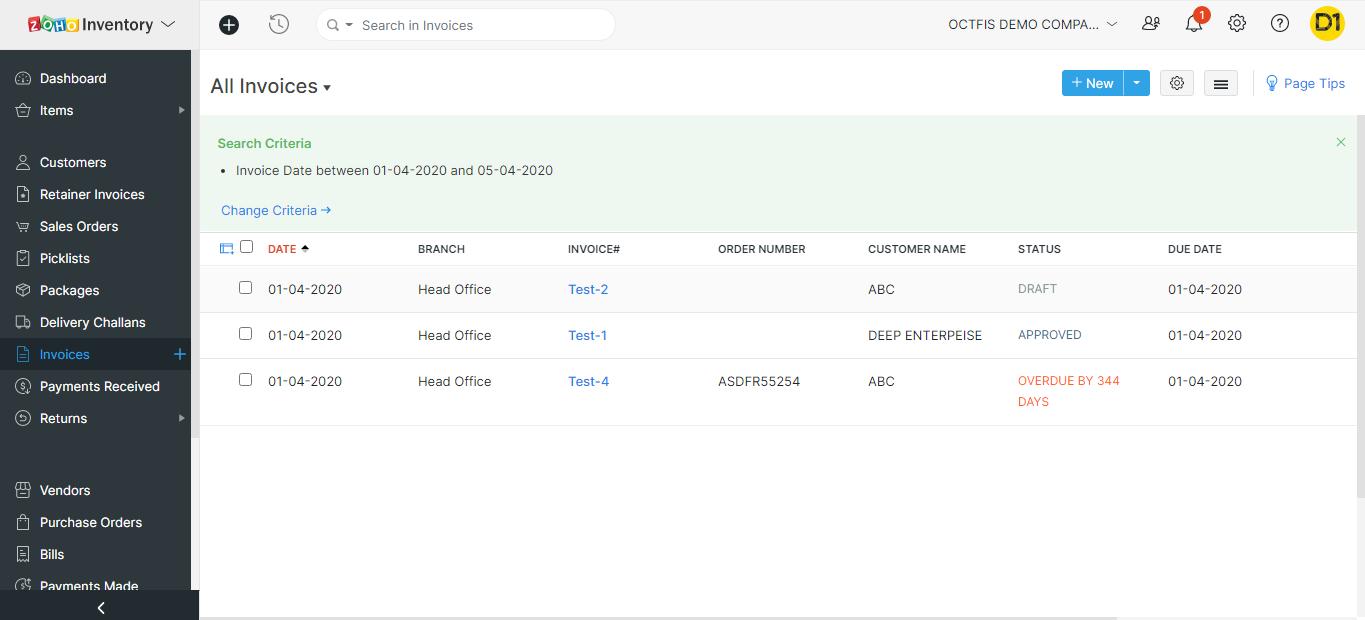The image size is (1365, 620).
Task: Open the customize columns icon
Action: (226, 248)
